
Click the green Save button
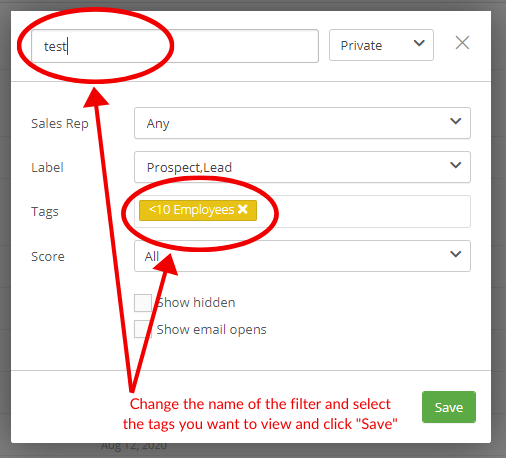point(449,407)
